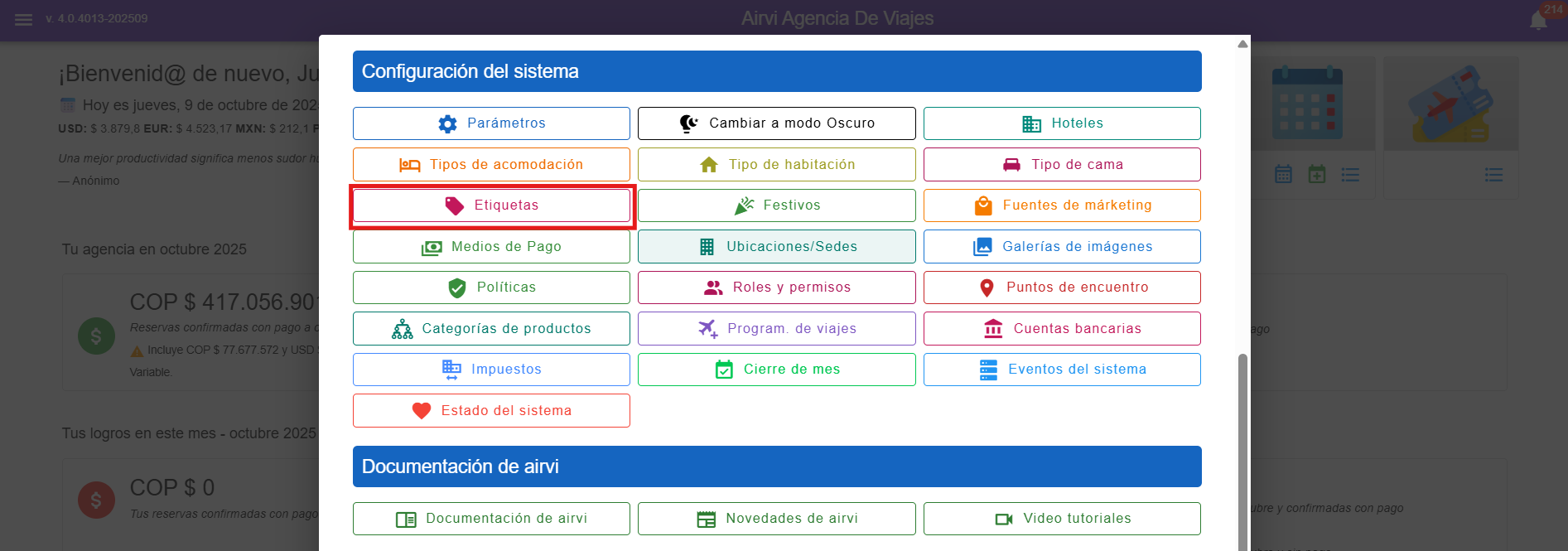This screenshot has width=1568, height=551.
Task: Click the notifications bell icon
Action: (1538, 20)
